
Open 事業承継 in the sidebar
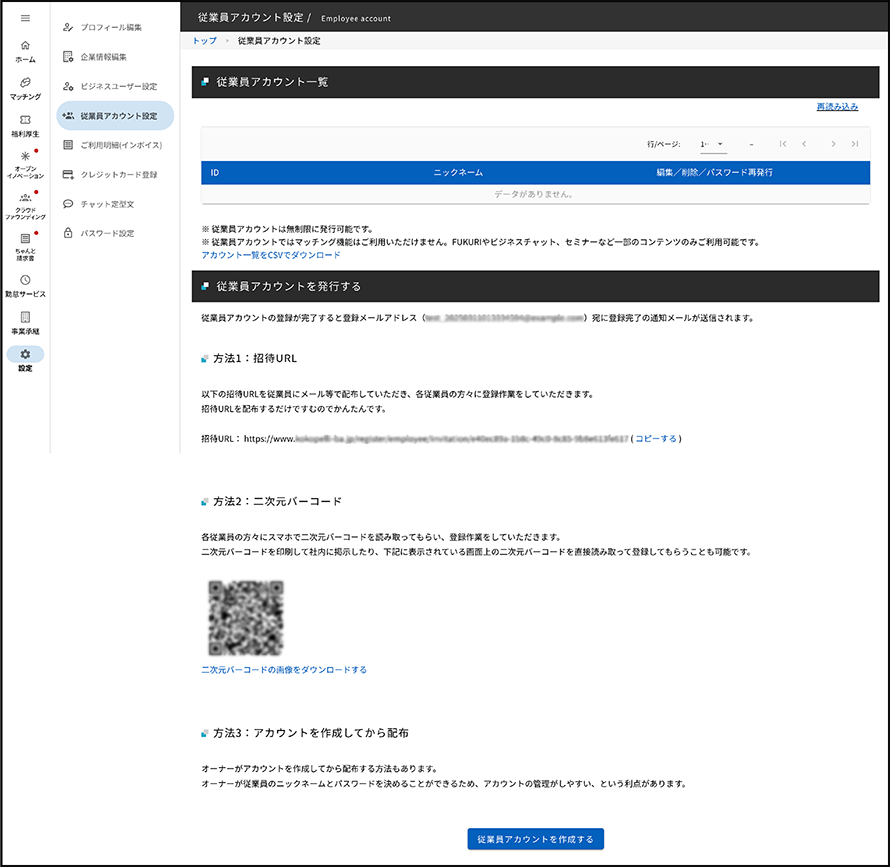coord(25,322)
